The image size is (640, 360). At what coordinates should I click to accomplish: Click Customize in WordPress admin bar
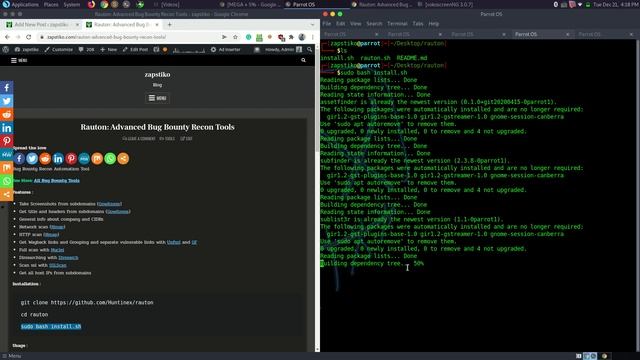[x=58, y=49]
